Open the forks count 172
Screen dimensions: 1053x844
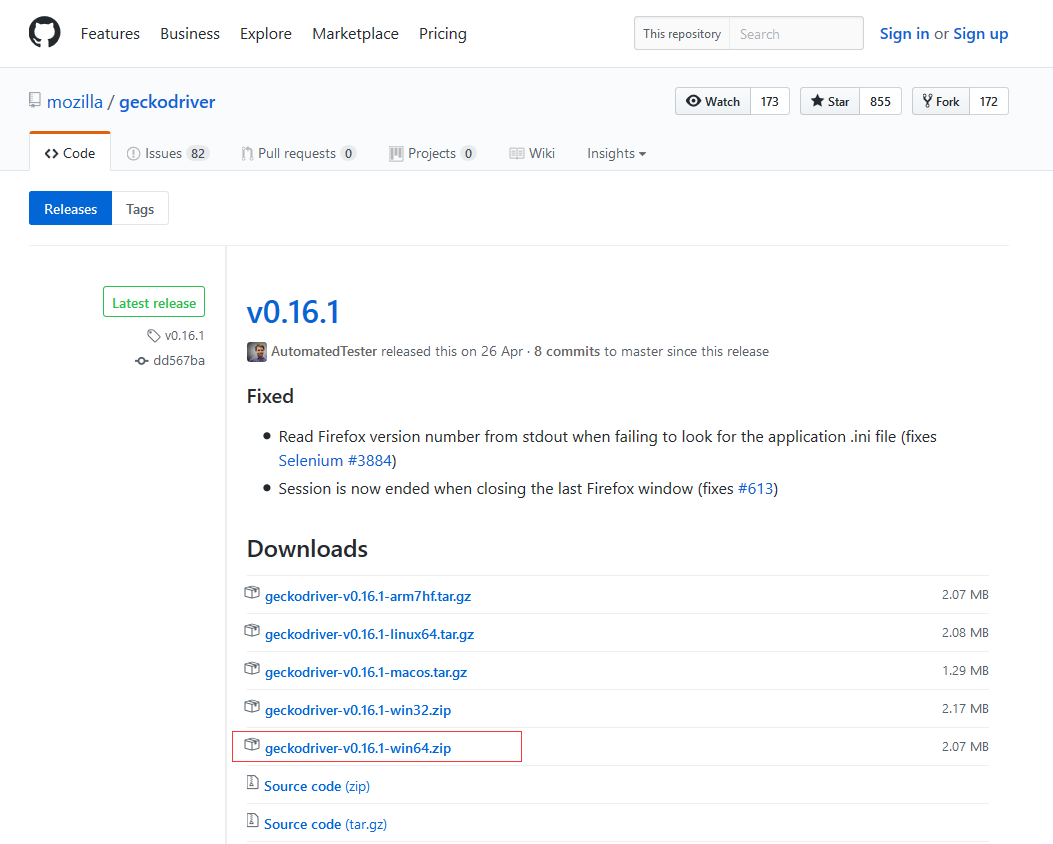pos(989,101)
